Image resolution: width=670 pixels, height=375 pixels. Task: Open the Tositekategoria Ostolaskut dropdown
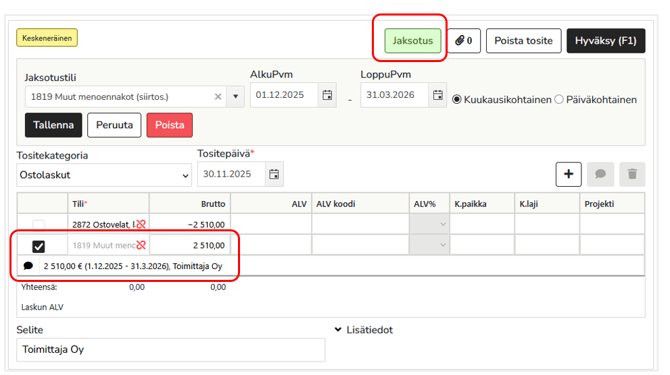coord(104,175)
